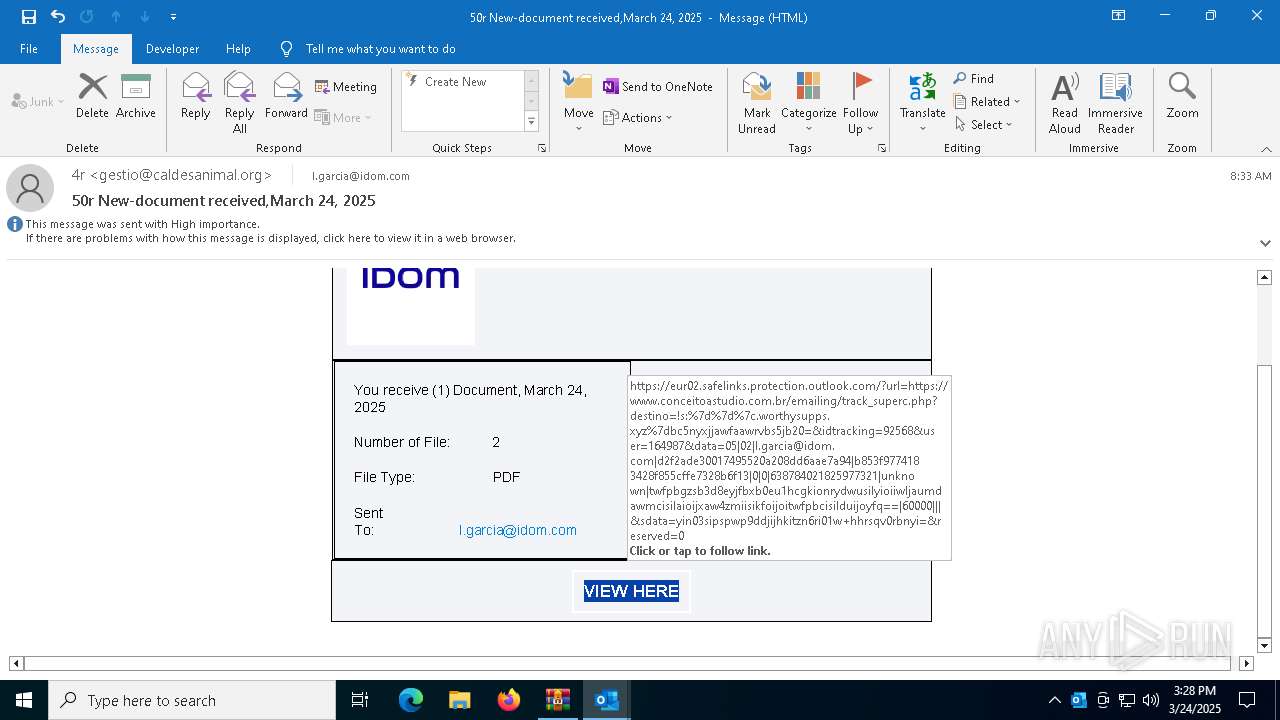The width and height of the screenshot is (1280, 720).
Task: Open the Related dropdown
Action: click(x=987, y=101)
